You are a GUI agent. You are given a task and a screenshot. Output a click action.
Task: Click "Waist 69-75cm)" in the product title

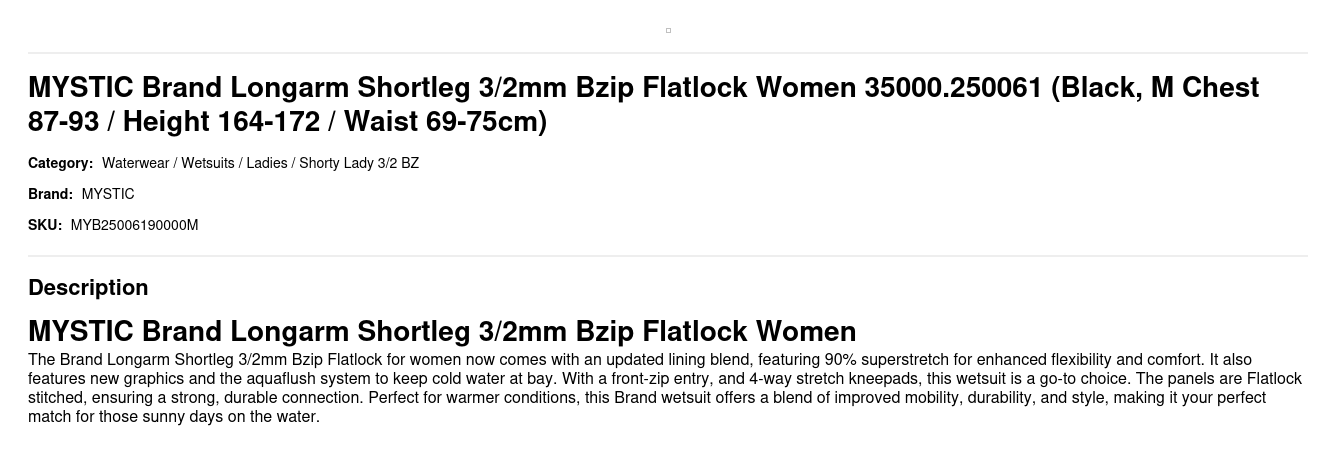click(445, 122)
